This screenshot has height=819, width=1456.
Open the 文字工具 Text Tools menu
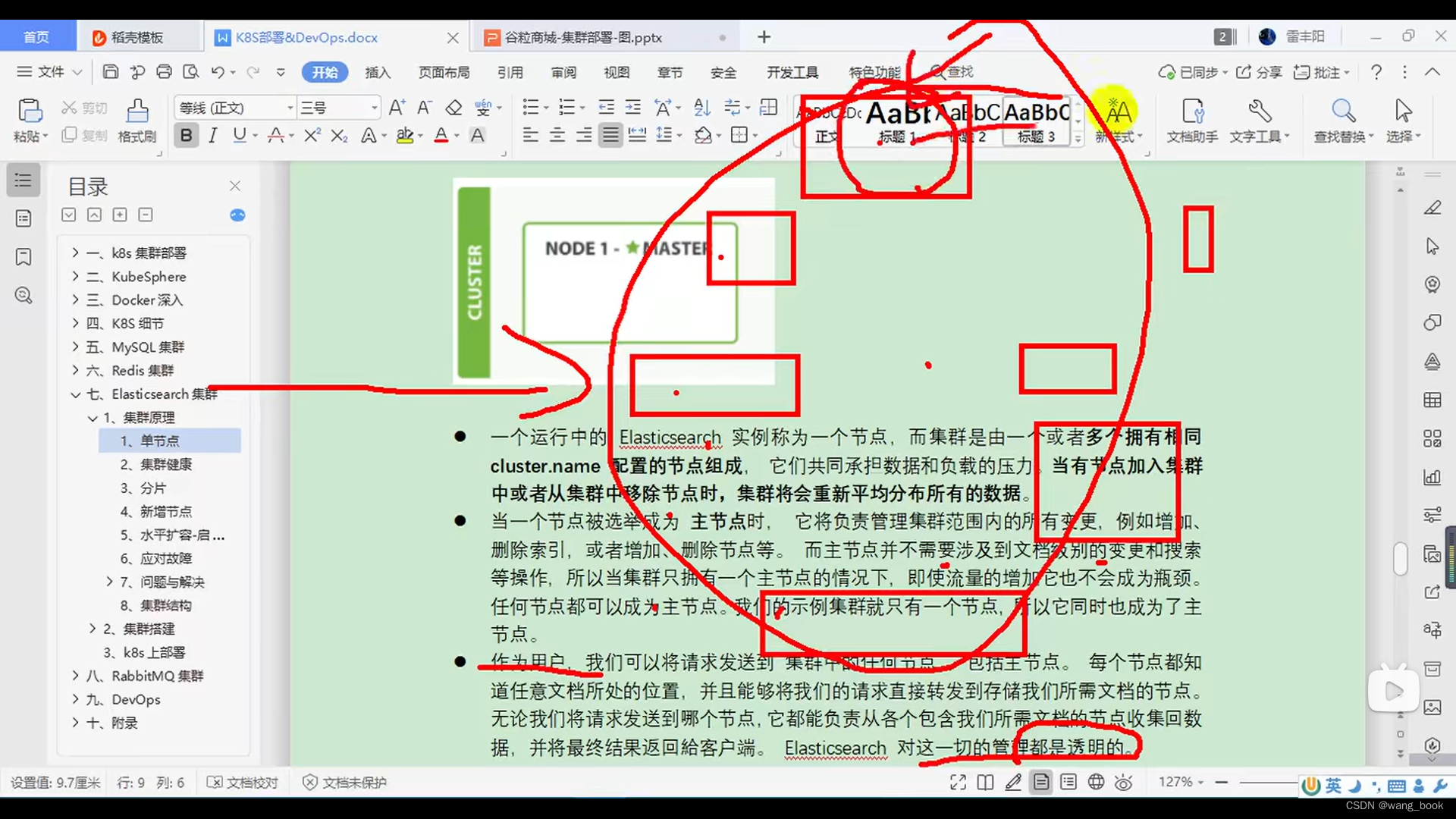[x=1260, y=120]
